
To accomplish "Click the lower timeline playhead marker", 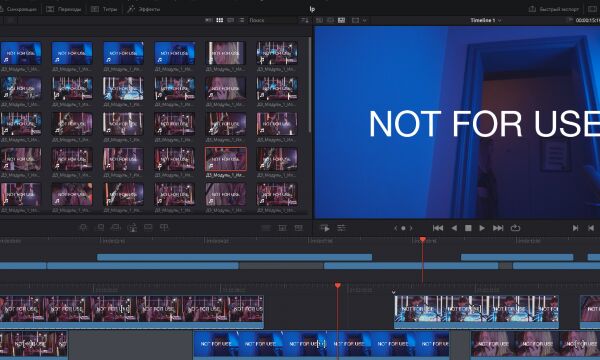I will click(x=338, y=285).
